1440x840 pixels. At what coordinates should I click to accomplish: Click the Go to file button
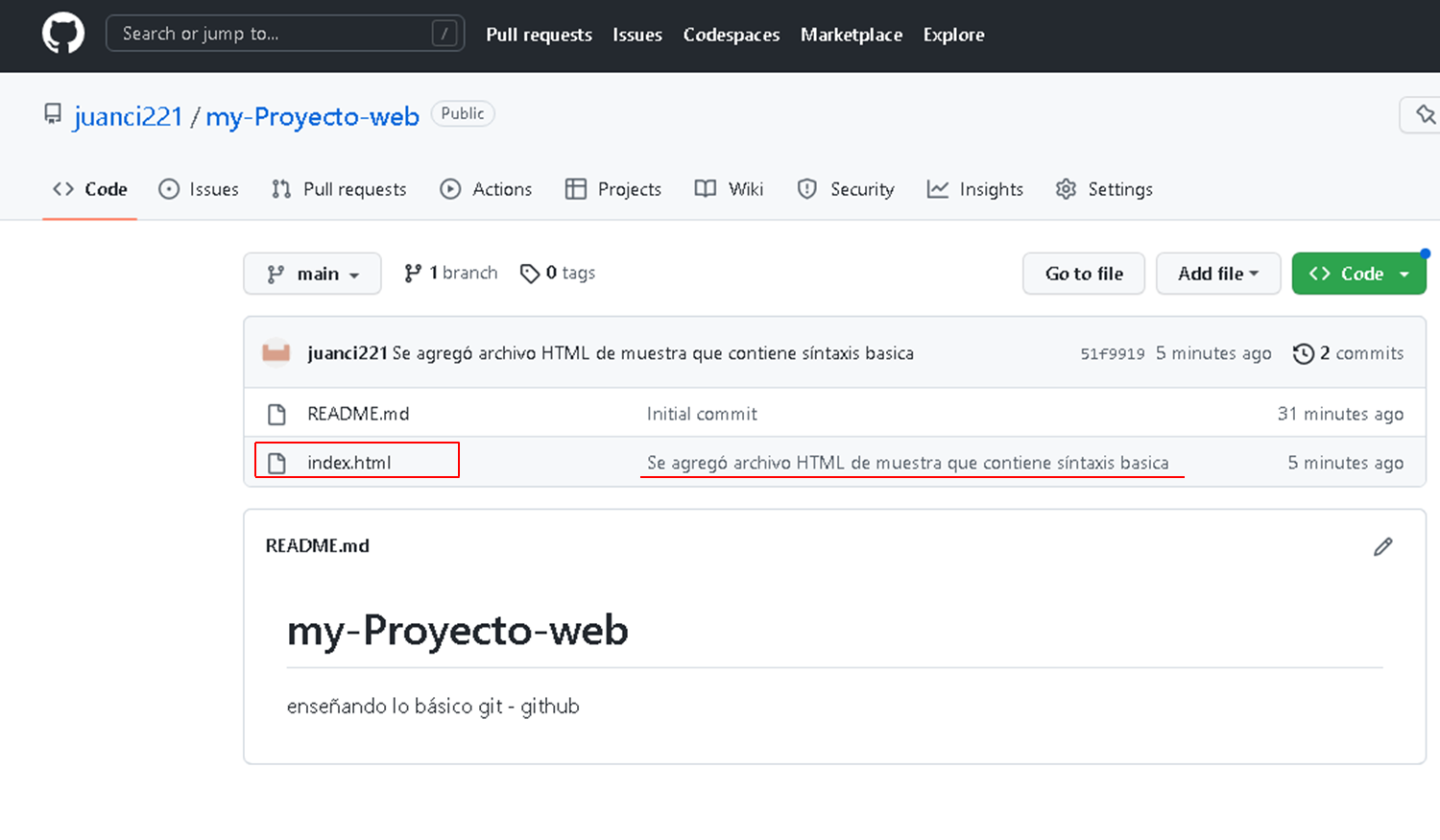tap(1084, 274)
